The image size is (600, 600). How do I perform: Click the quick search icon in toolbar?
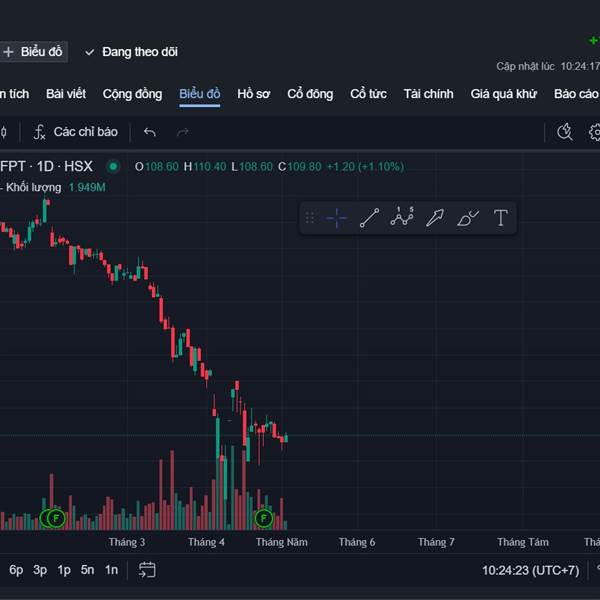coord(564,132)
